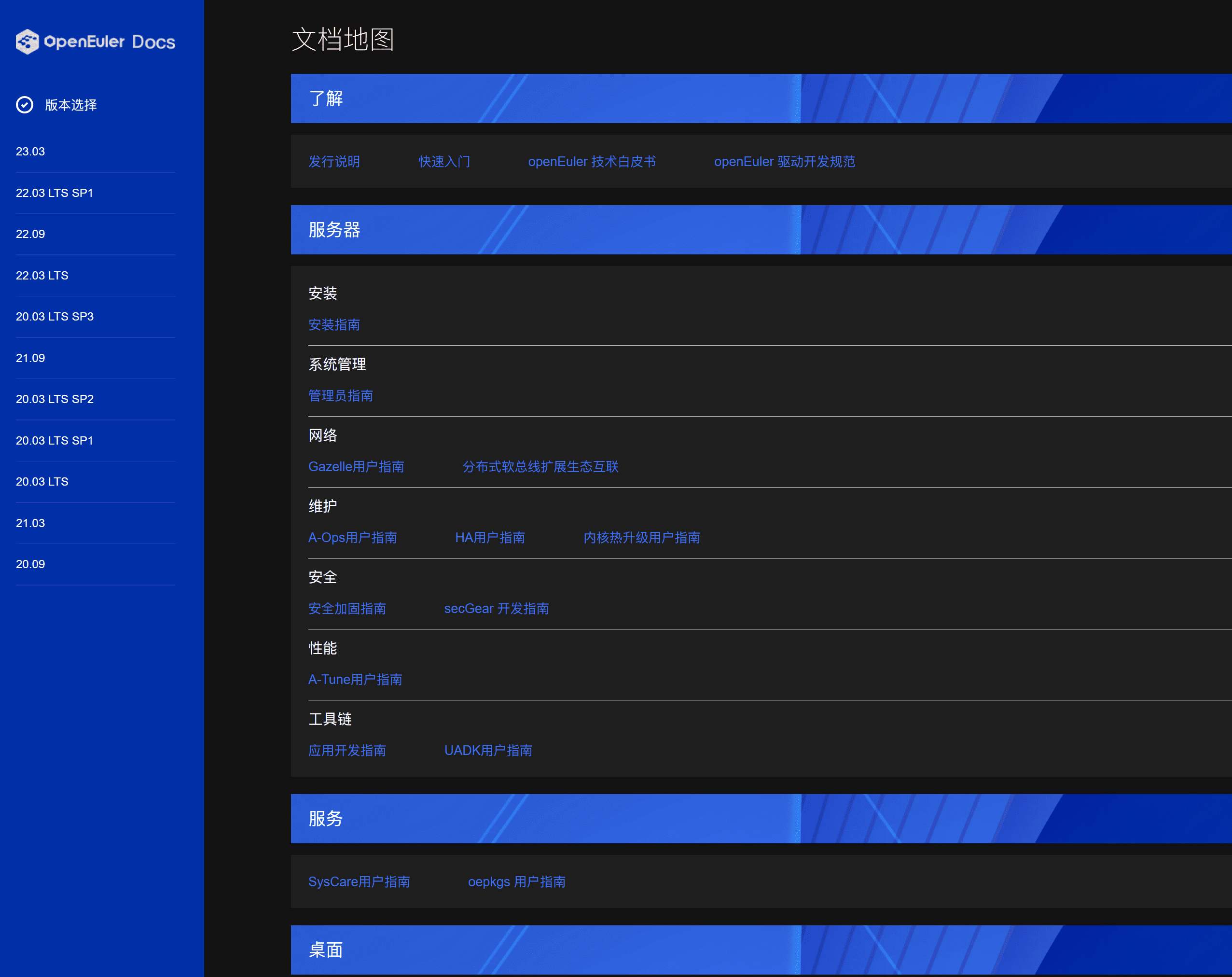
Task: Click the 了解 section banner
Action: [761, 98]
